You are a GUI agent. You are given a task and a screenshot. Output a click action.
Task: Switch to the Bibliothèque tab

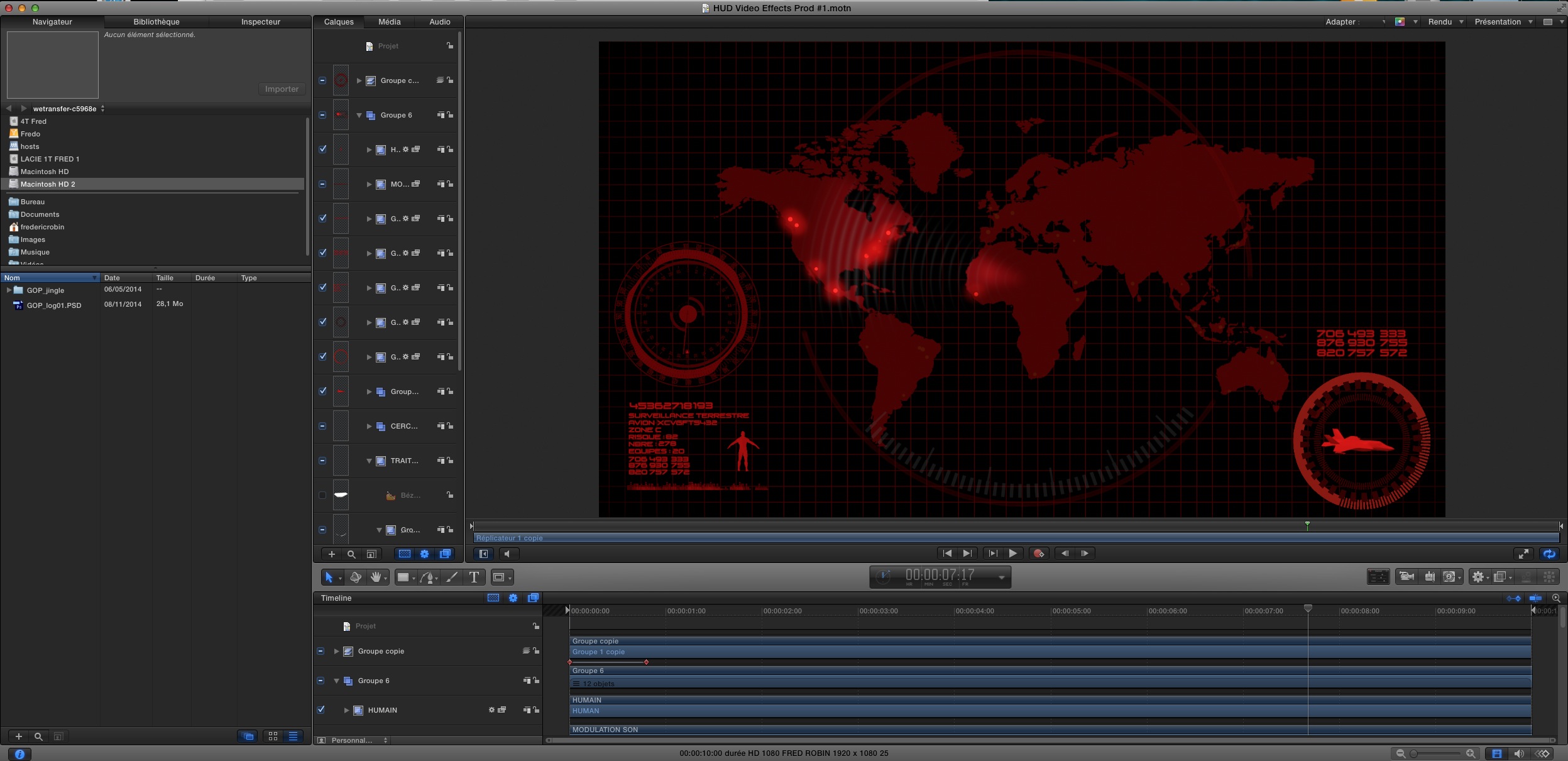pyautogui.click(x=156, y=22)
